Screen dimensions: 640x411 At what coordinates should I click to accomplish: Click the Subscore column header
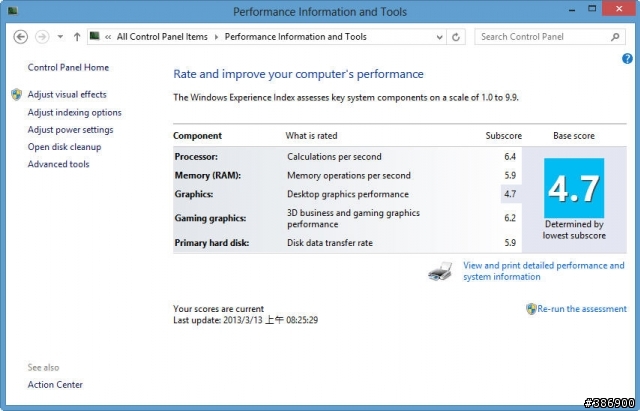[x=504, y=136]
